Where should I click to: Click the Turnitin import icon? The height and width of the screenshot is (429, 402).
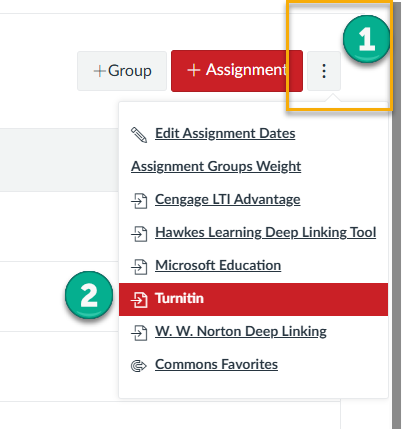(x=139, y=299)
